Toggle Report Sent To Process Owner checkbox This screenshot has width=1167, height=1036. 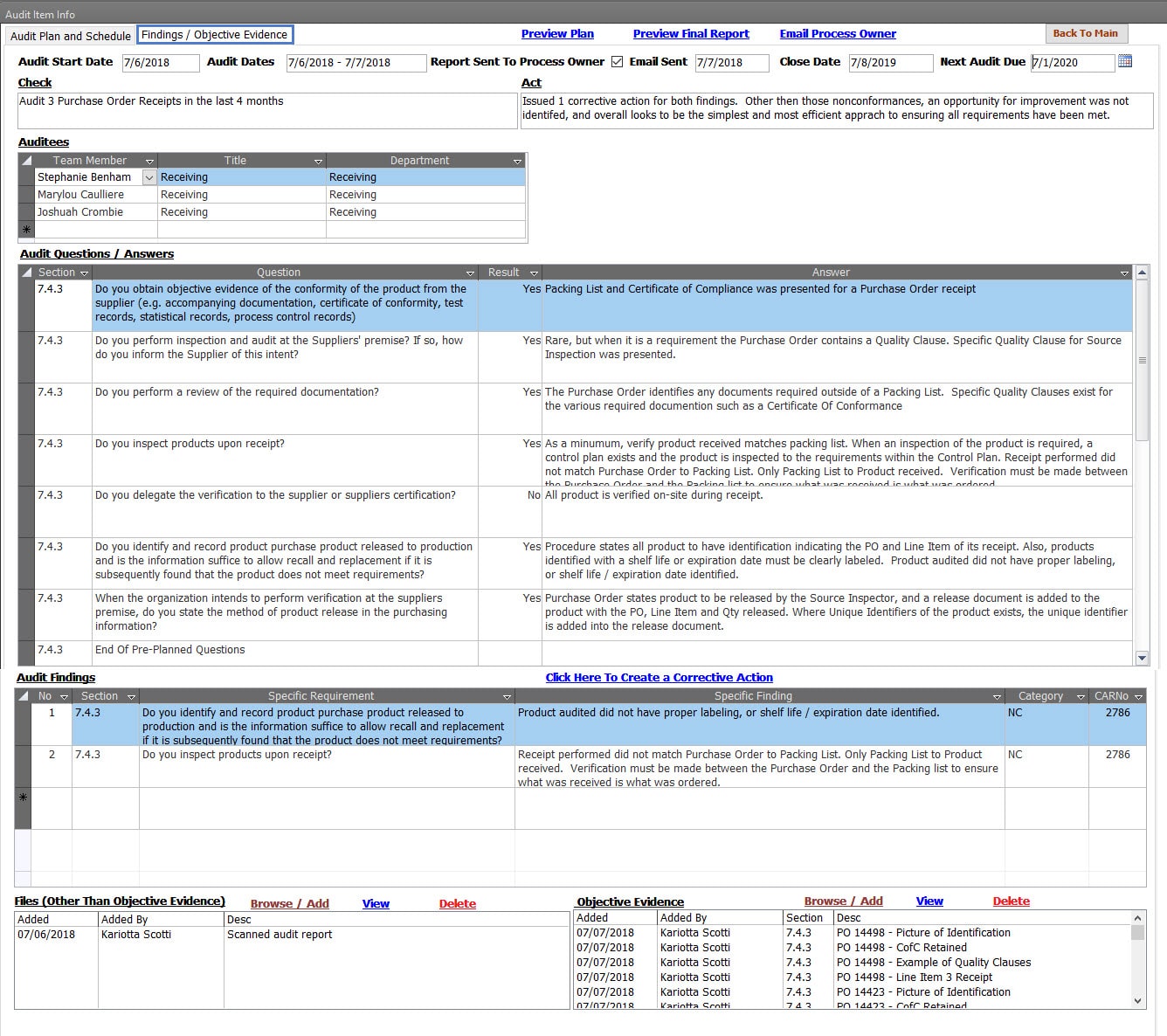click(x=617, y=62)
